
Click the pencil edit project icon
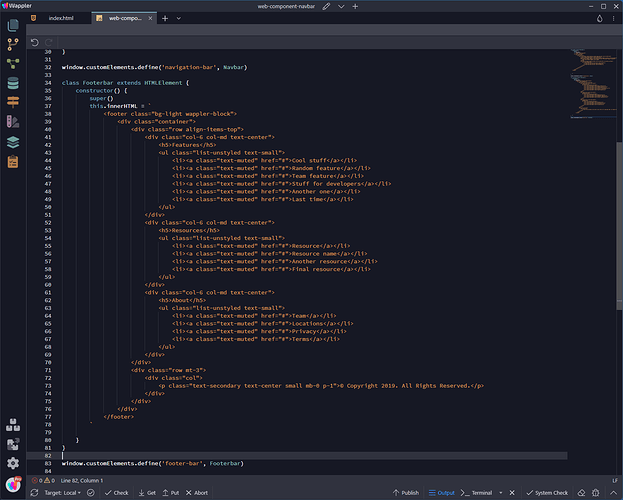click(326, 6)
